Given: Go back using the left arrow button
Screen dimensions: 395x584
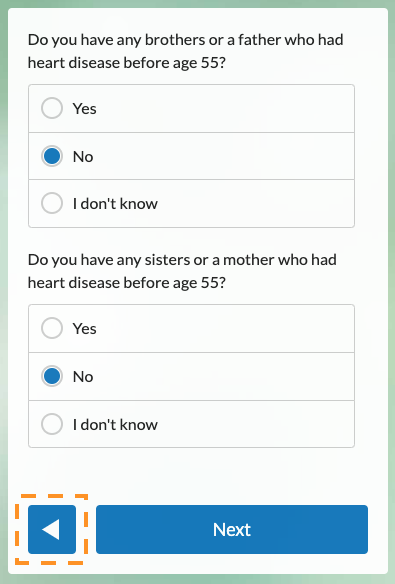Looking at the screenshot, I should [x=52, y=529].
